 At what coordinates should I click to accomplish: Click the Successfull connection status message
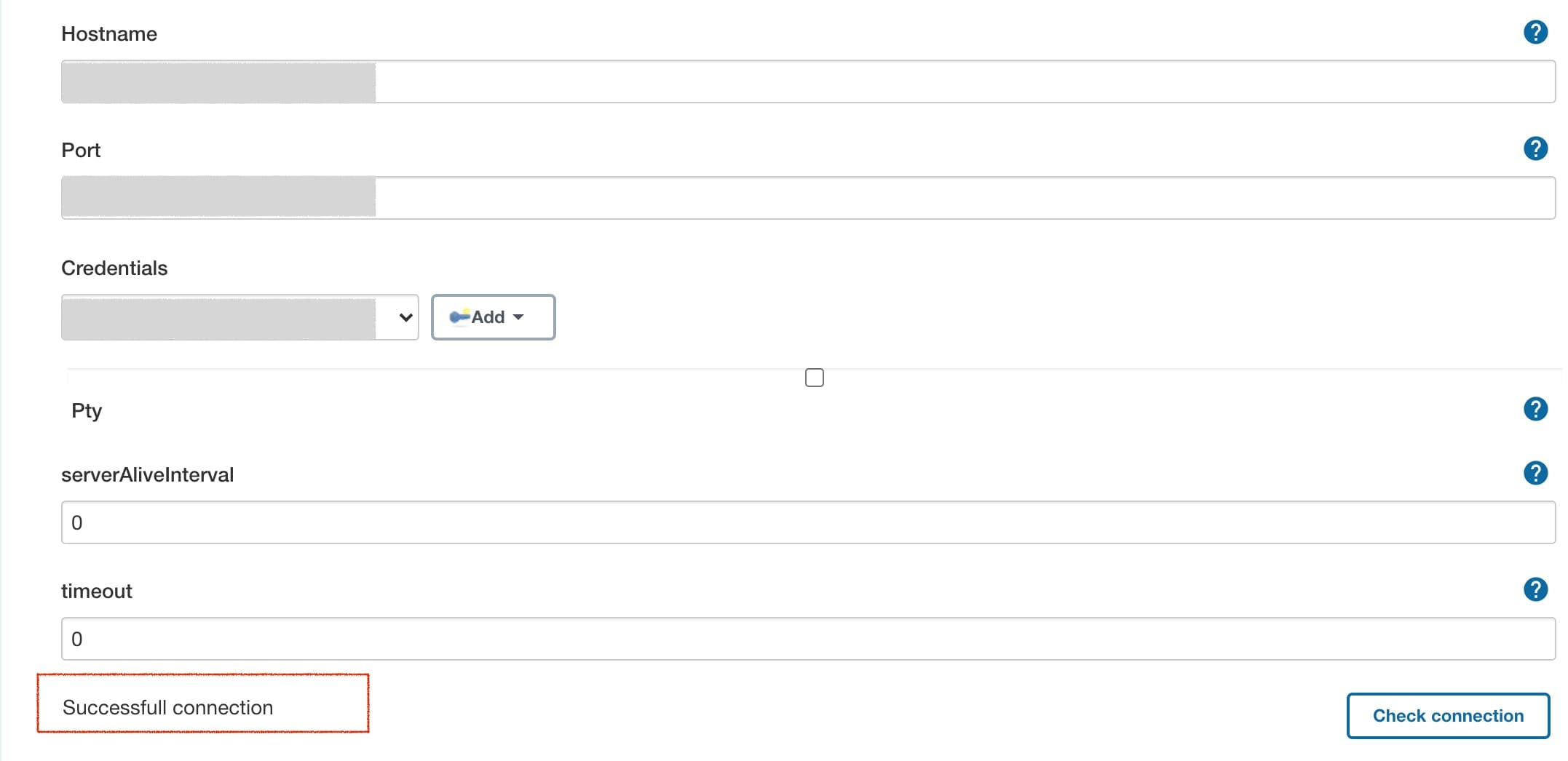tap(167, 707)
